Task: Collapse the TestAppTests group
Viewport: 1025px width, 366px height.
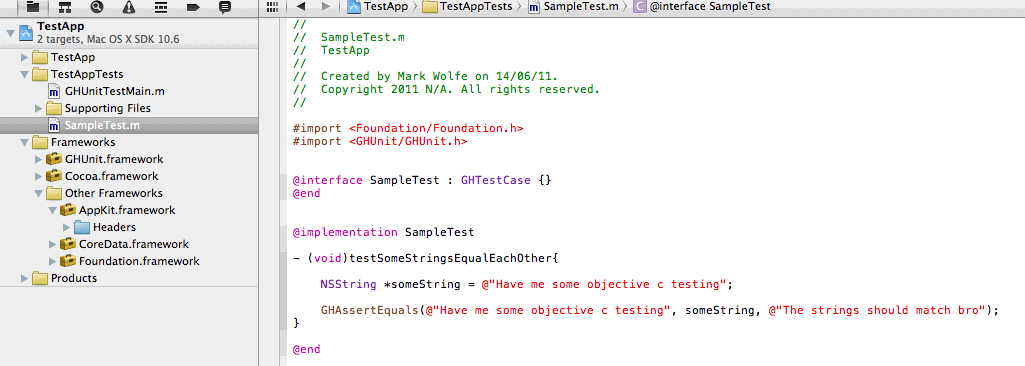Action: coord(25,75)
